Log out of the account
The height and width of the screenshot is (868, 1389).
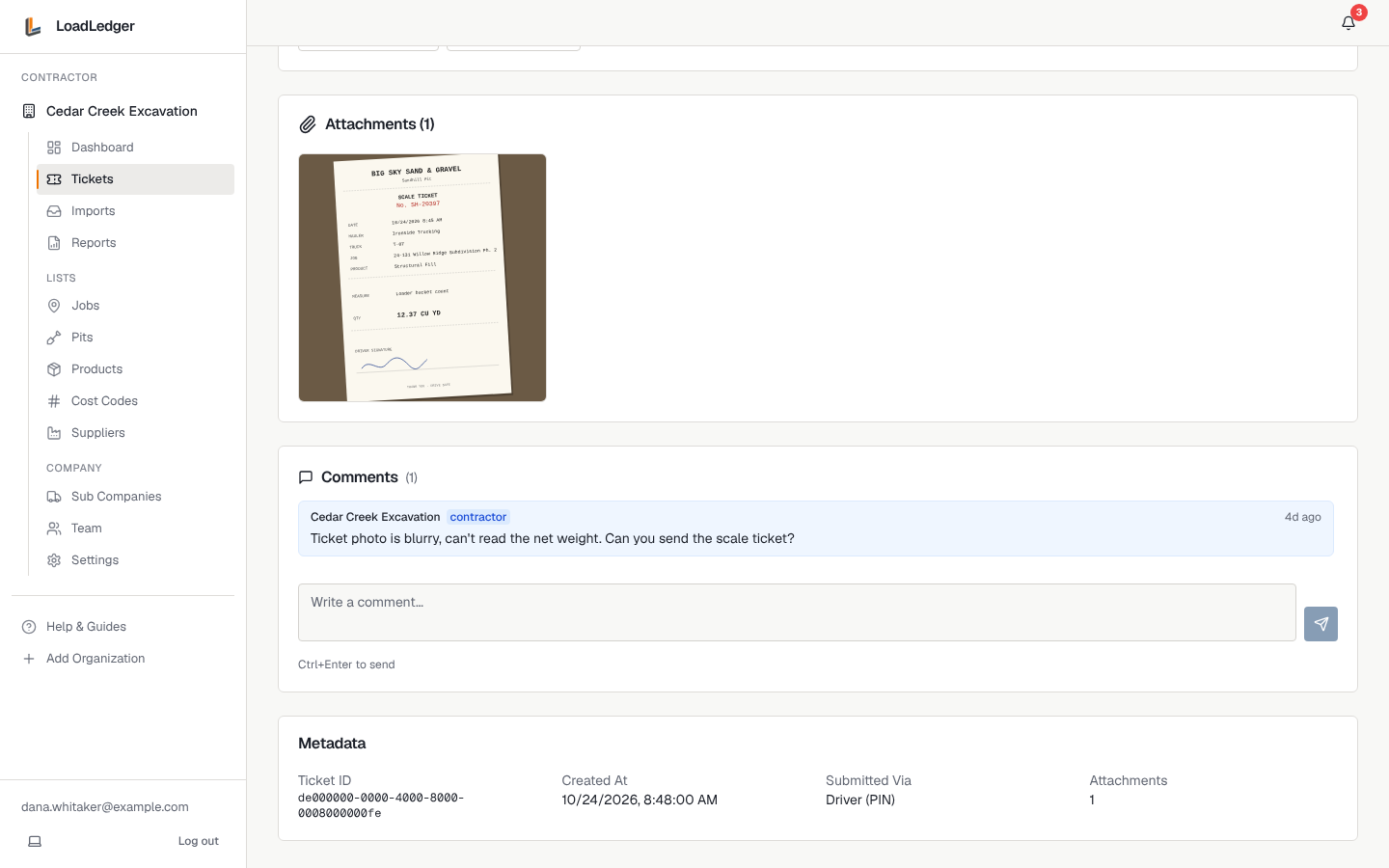199,841
